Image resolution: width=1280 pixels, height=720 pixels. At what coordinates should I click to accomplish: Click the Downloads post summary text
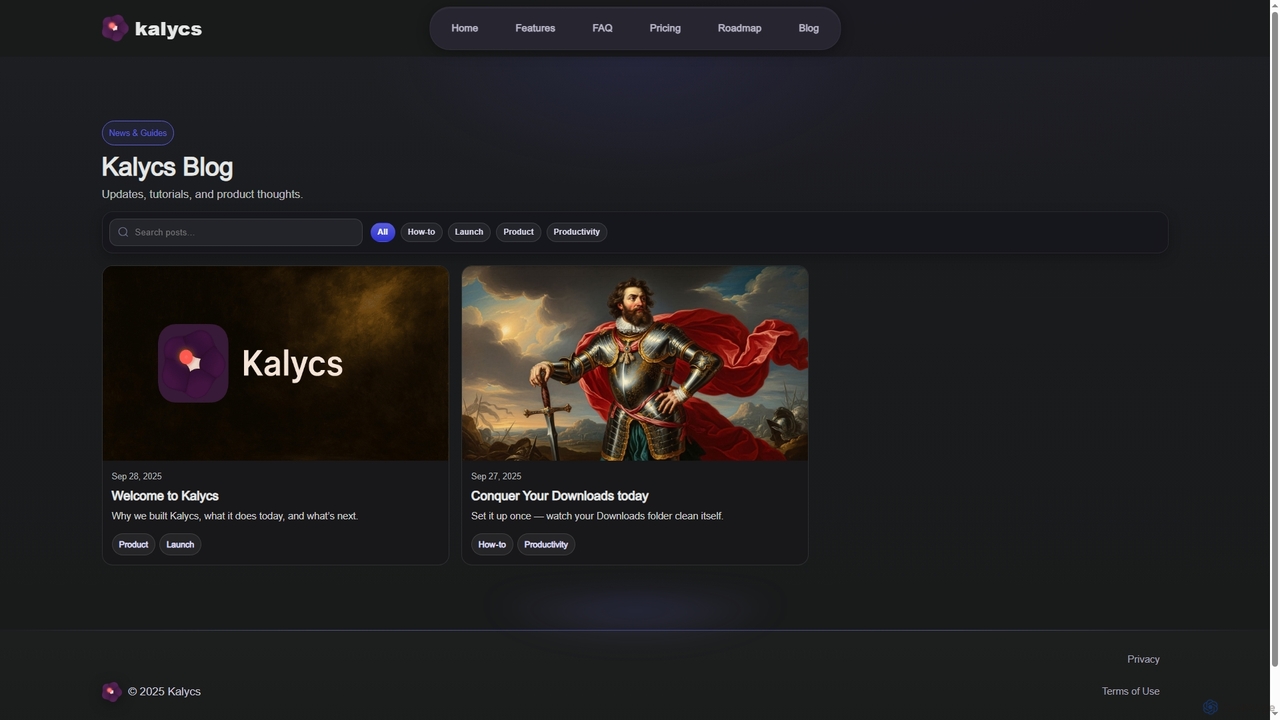pyautogui.click(x=597, y=516)
